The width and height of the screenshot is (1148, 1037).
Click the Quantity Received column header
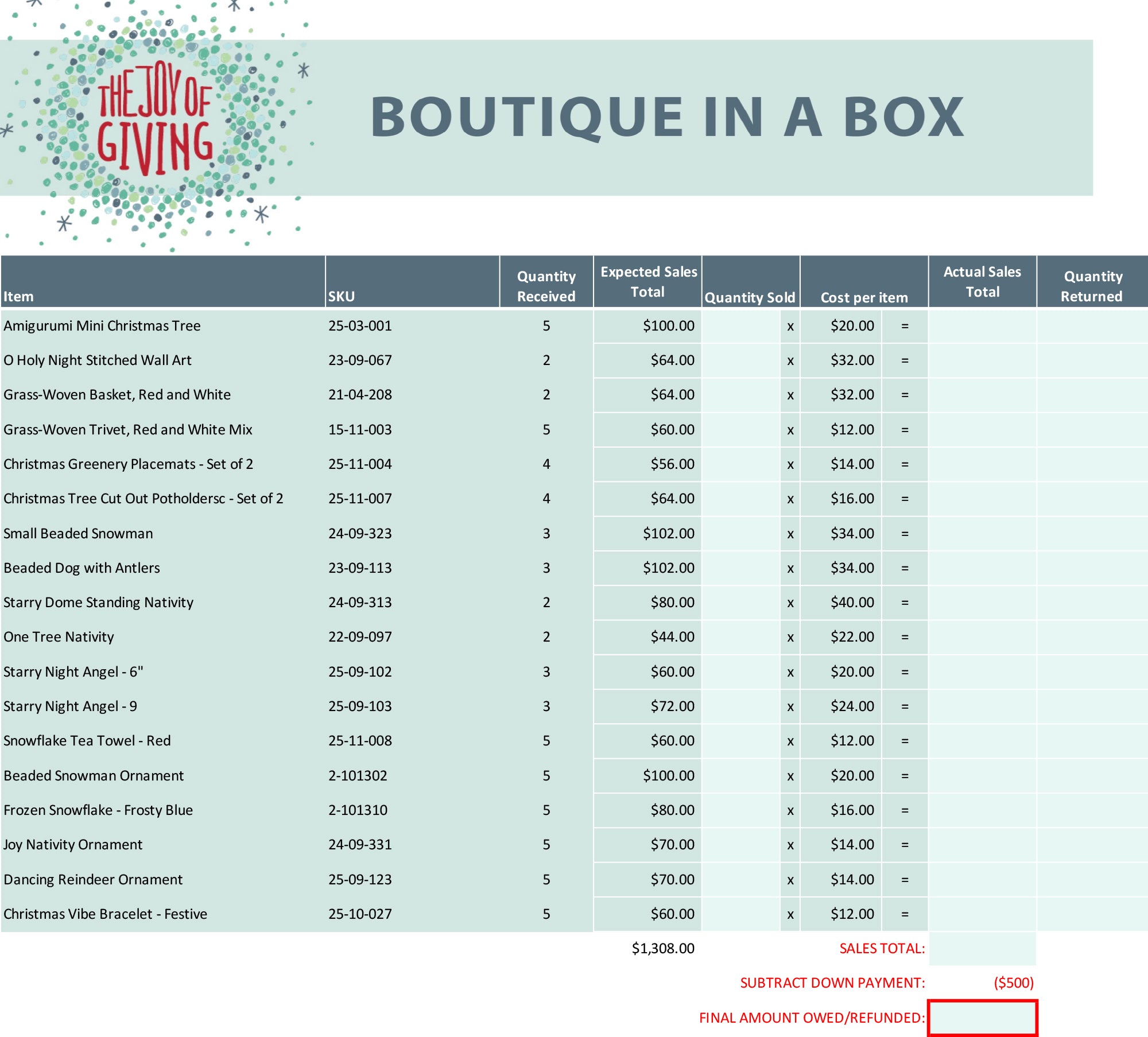click(546, 286)
